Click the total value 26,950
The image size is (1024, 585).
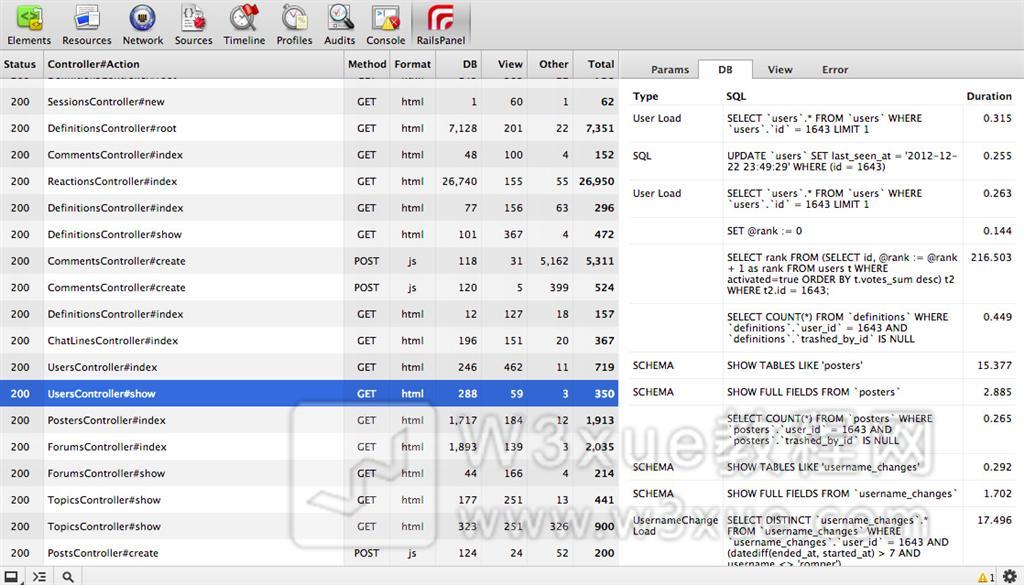pos(596,182)
